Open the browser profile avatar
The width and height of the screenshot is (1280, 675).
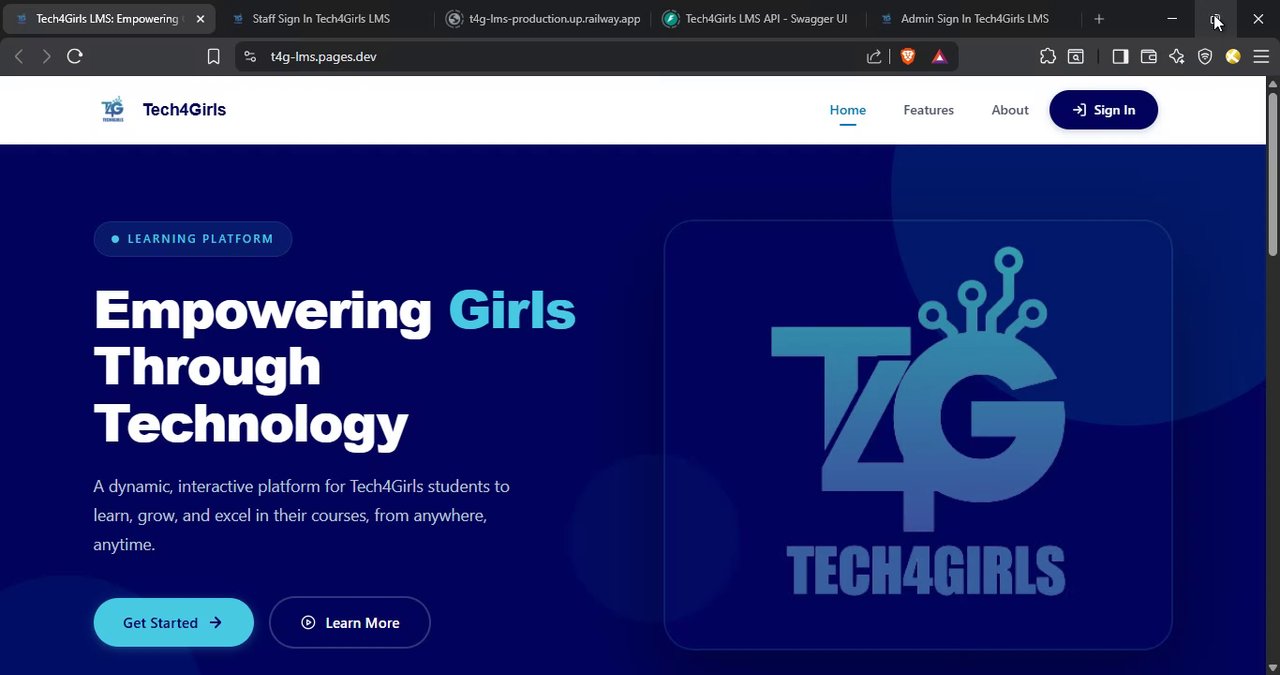[1233, 57]
